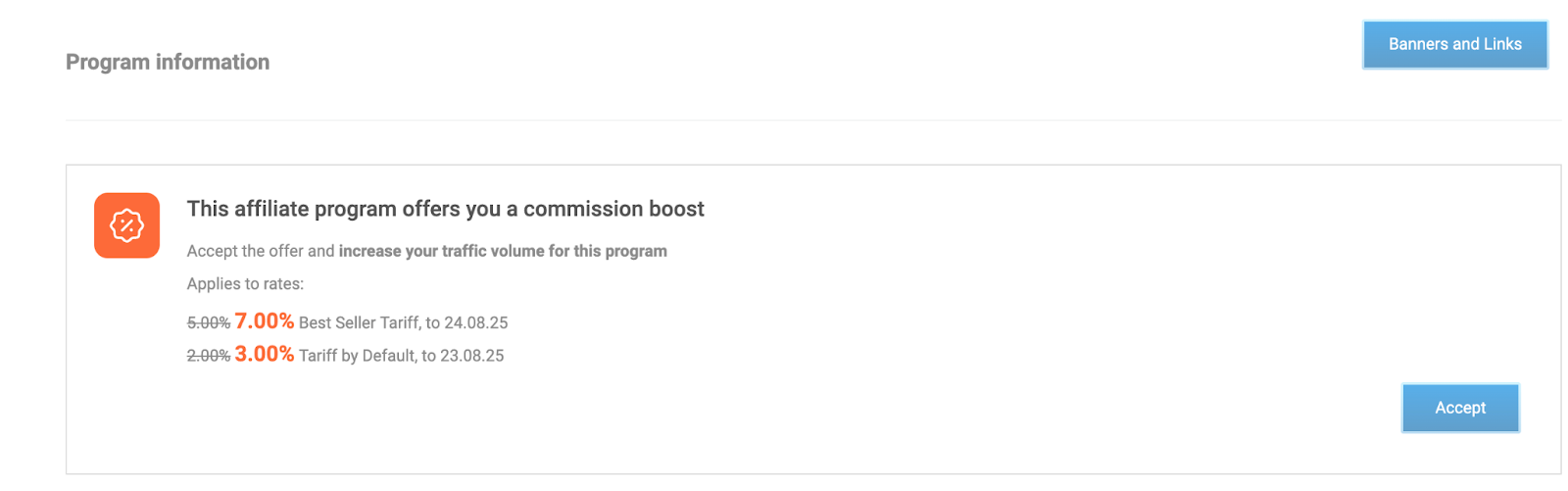Click the word 'commission boost' in headline
This screenshot has height=491, width=1568.
click(613, 209)
